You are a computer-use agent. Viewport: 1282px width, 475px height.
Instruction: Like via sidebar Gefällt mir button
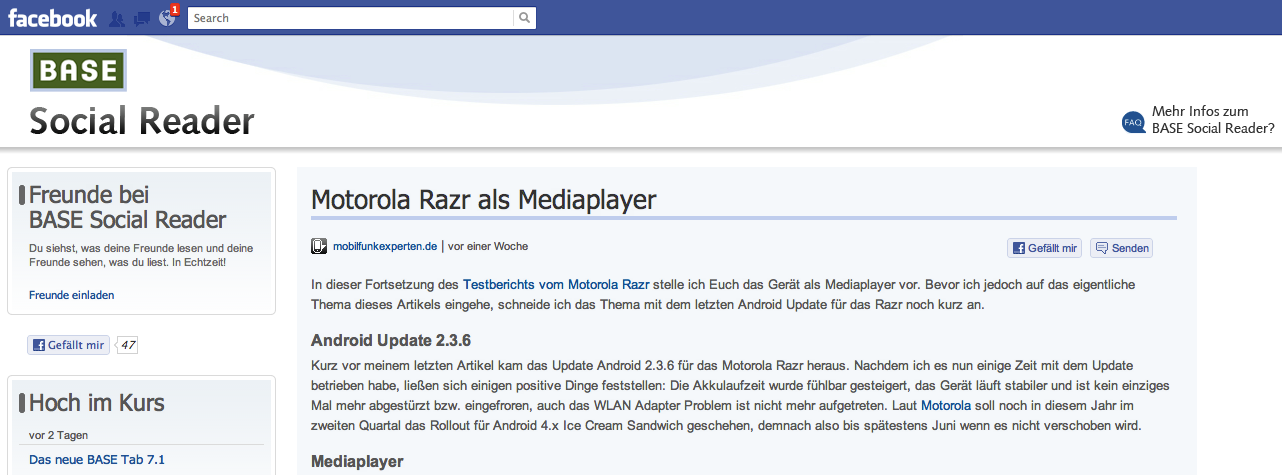pos(68,345)
